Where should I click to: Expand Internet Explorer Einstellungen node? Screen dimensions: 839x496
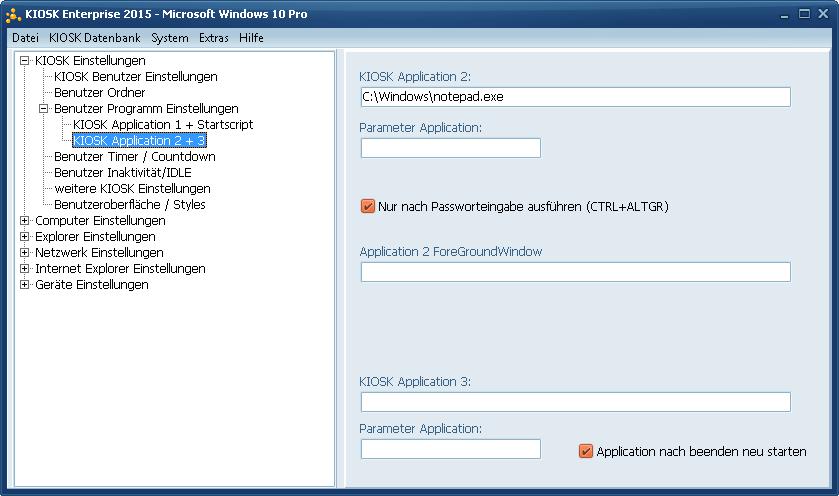point(24,269)
